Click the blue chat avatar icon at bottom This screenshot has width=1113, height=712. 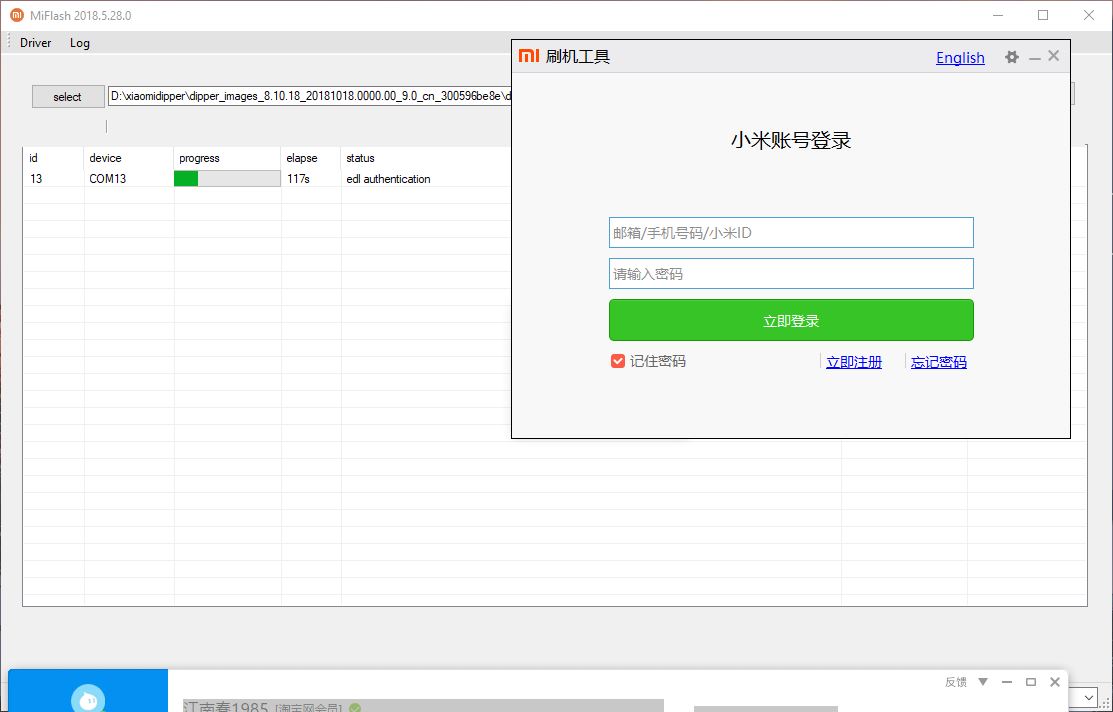[88, 699]
